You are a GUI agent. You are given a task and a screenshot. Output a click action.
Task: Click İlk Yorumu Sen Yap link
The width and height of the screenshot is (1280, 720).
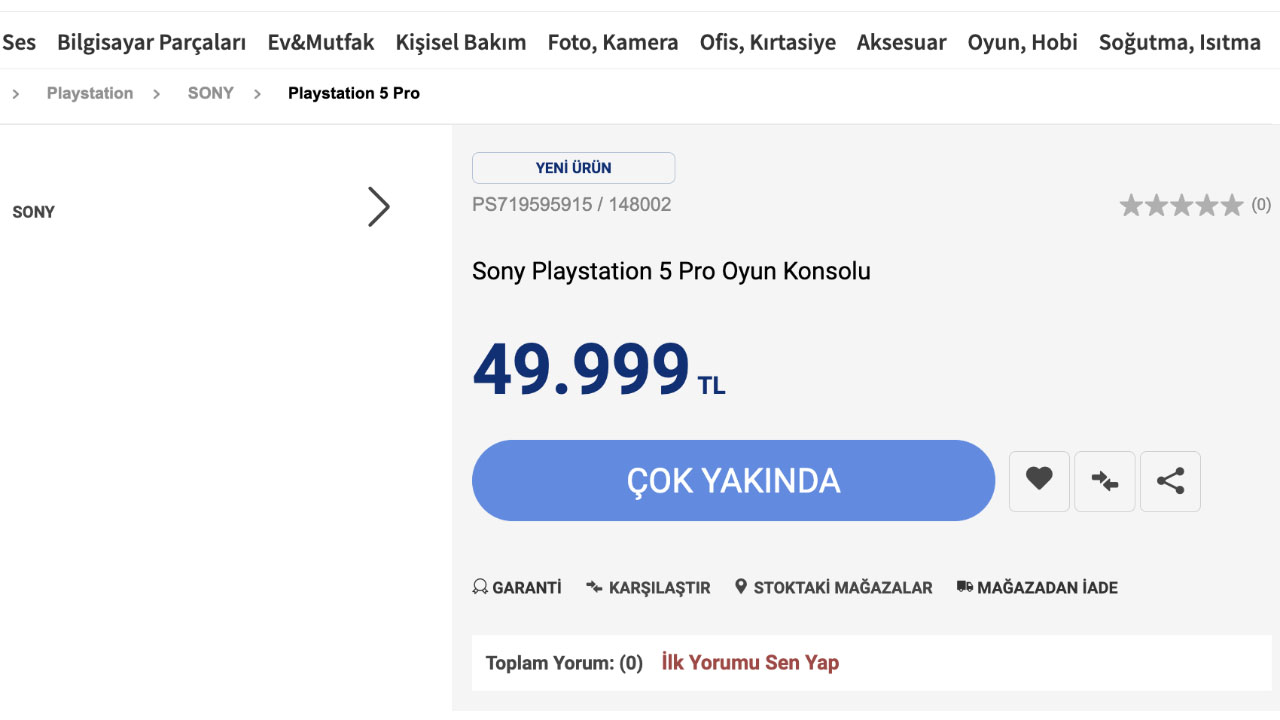[x=750, y=662]
